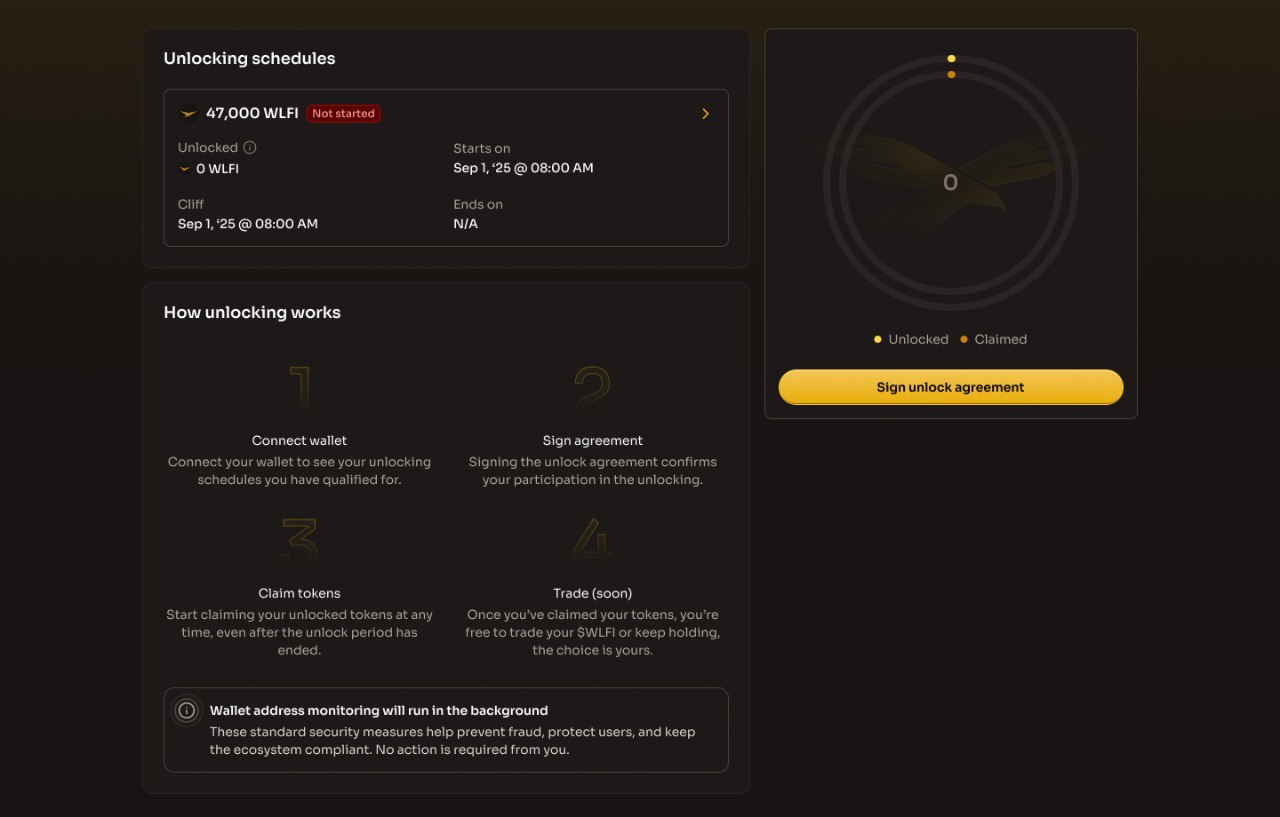The height and width of the screenshot is (817, 1280).
Task: Click the eagle icon beside 47,000 WLFI
Action: pyautogui.click(x=188, y=114)
